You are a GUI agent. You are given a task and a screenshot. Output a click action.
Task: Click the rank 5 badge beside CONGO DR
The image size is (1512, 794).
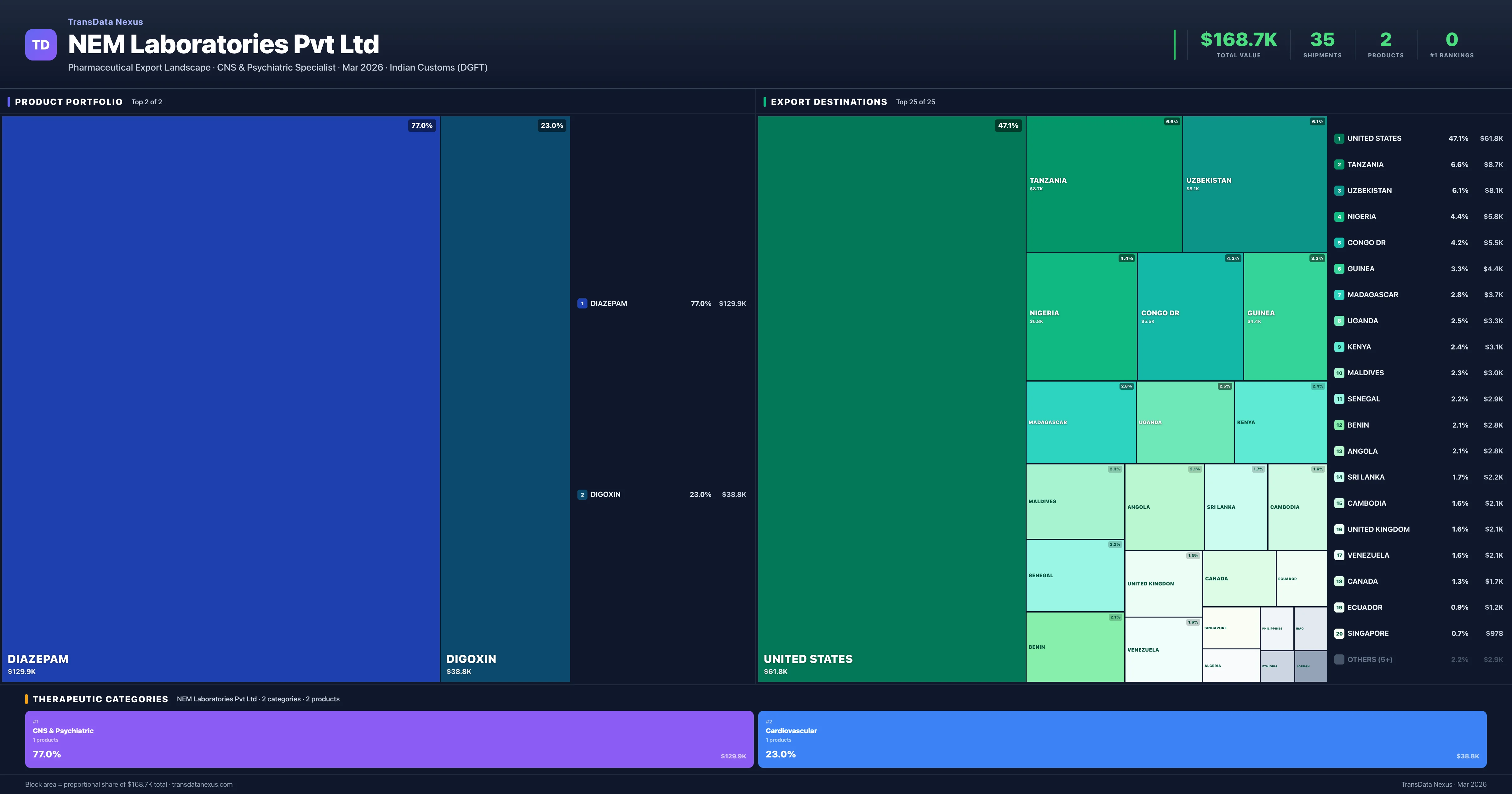point(1339,243)
